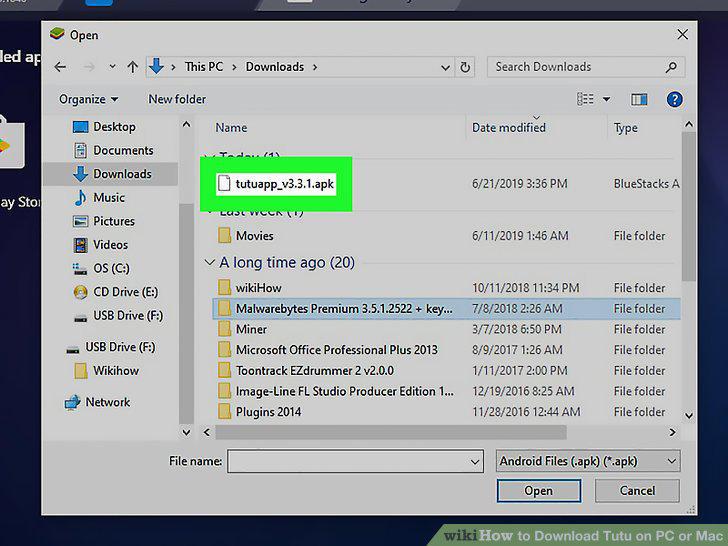Image resolution: width=728 pixels, height=546 pixels.
Task: Open Music in the sidebar
Action: click(x=111, y=198)
